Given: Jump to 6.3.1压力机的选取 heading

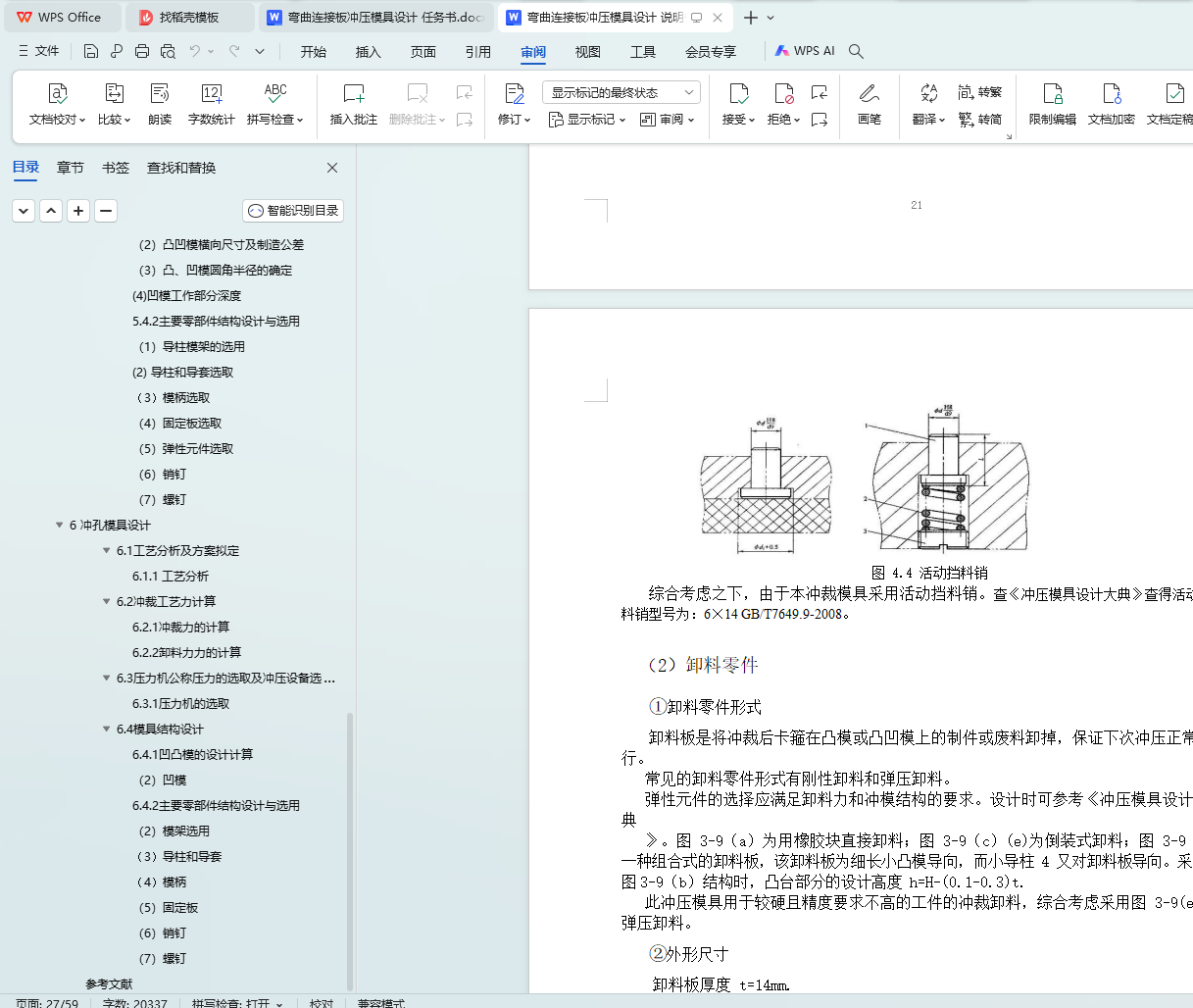Looking at the screenshot, I should click(x=180, y=703).
